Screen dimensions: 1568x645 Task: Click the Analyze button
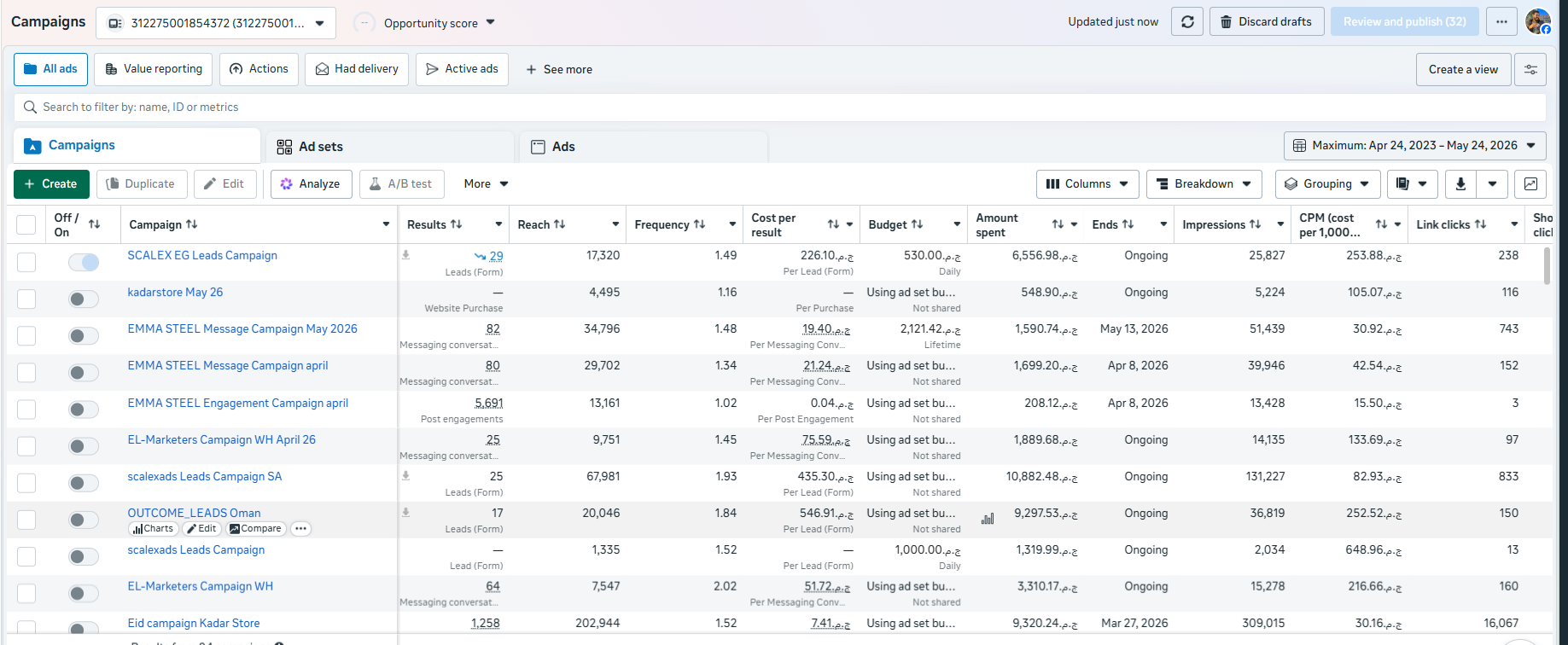312,183
